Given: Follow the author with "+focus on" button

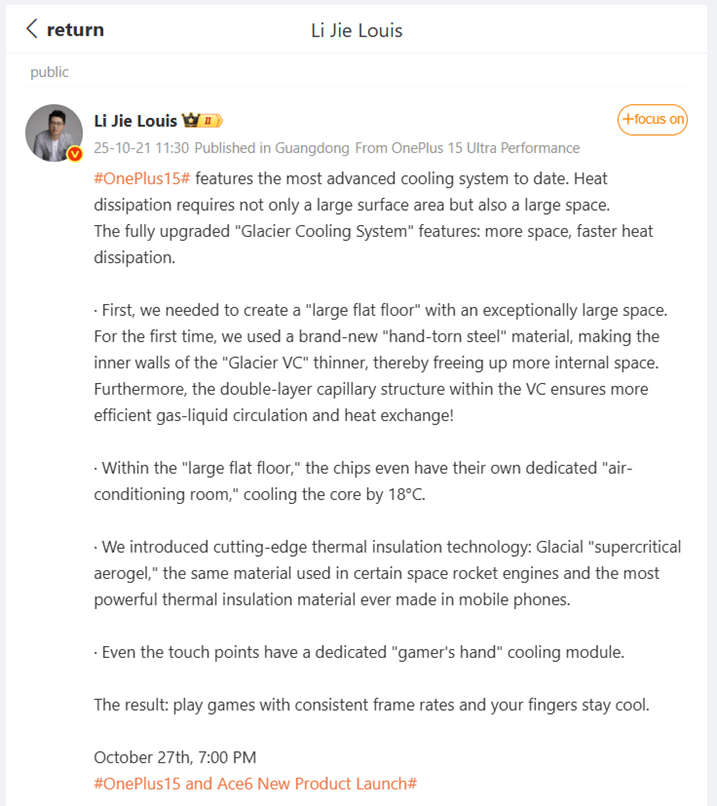Looking at the screenshot, I should click(652, 120).
